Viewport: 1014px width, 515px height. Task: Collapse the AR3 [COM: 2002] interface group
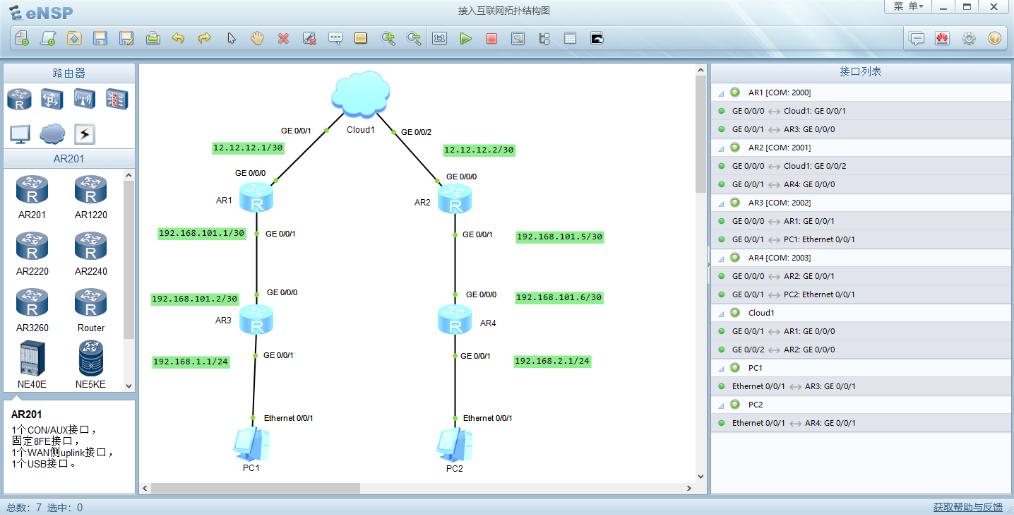720,203
